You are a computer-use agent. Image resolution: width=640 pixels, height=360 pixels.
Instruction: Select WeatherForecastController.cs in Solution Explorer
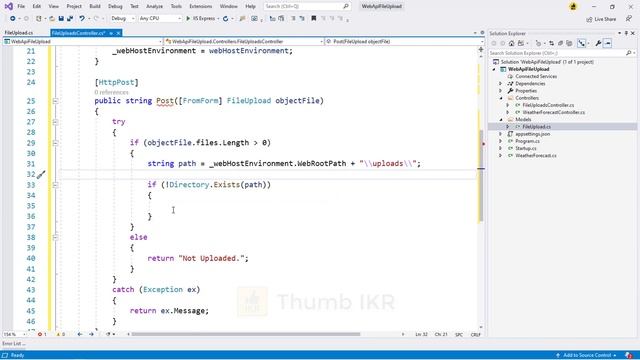(x=553, y=112)
